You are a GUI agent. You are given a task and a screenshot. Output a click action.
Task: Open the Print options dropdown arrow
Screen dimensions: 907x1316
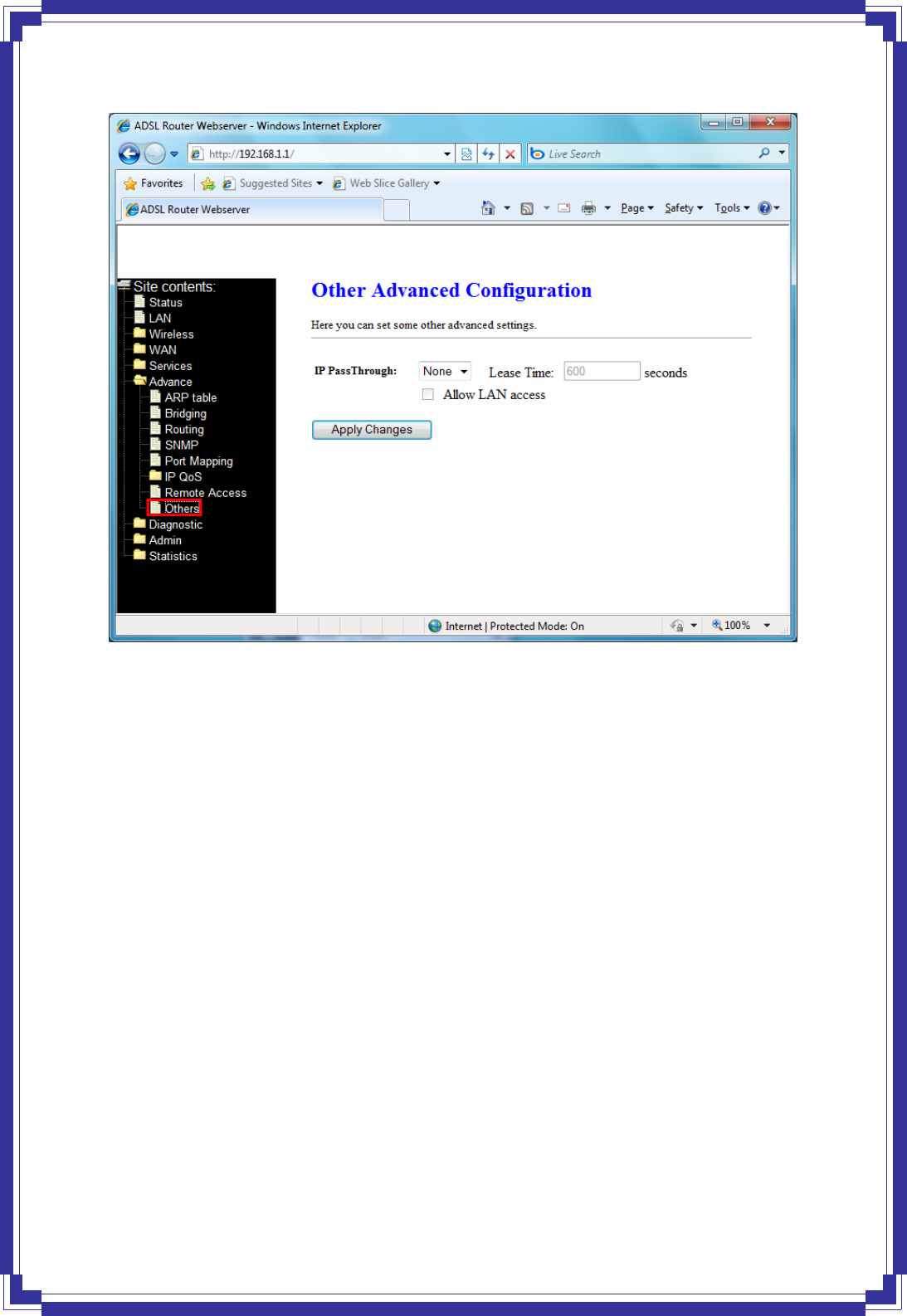point(607,208)
